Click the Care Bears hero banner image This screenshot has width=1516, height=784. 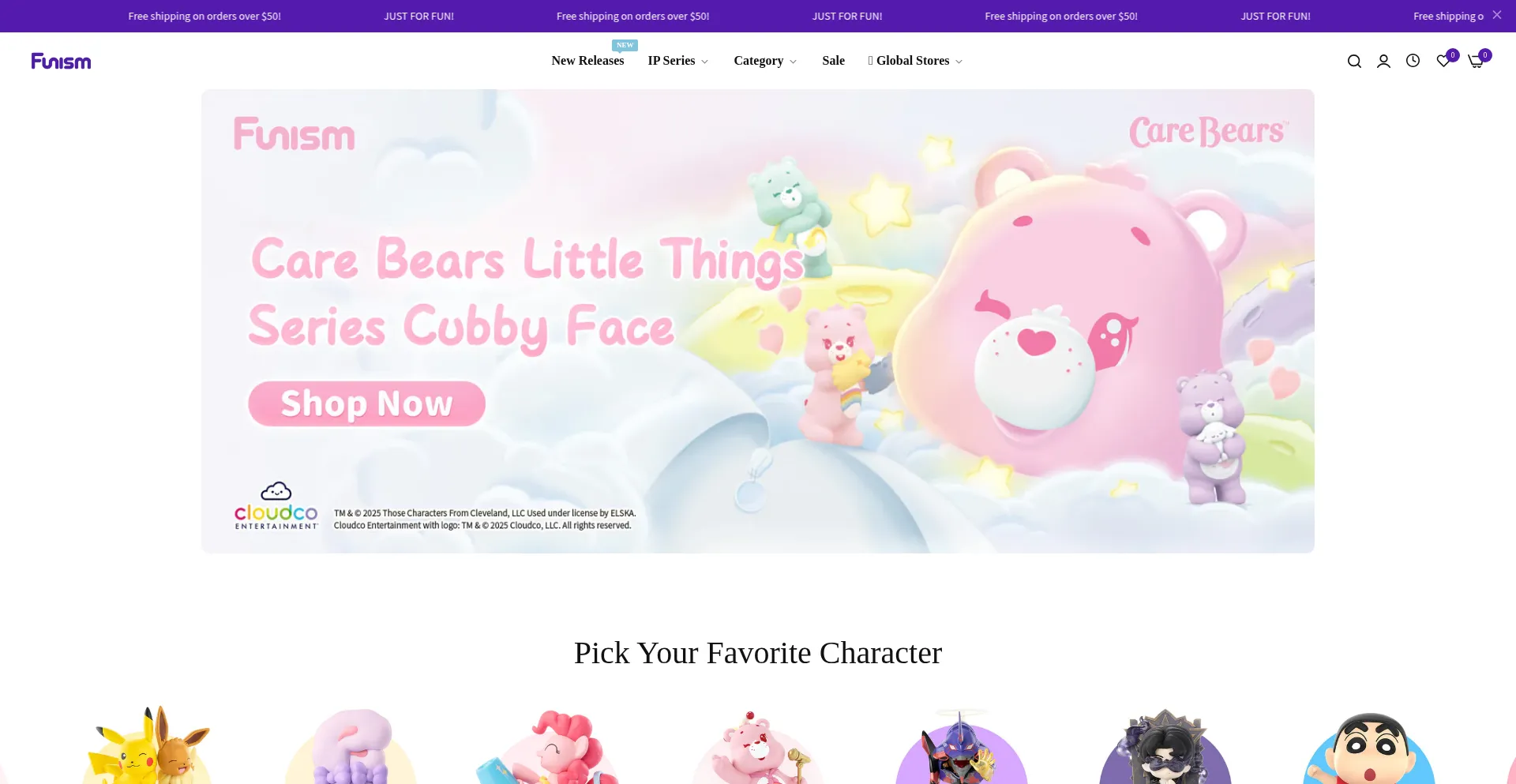[x=758, y=321]
